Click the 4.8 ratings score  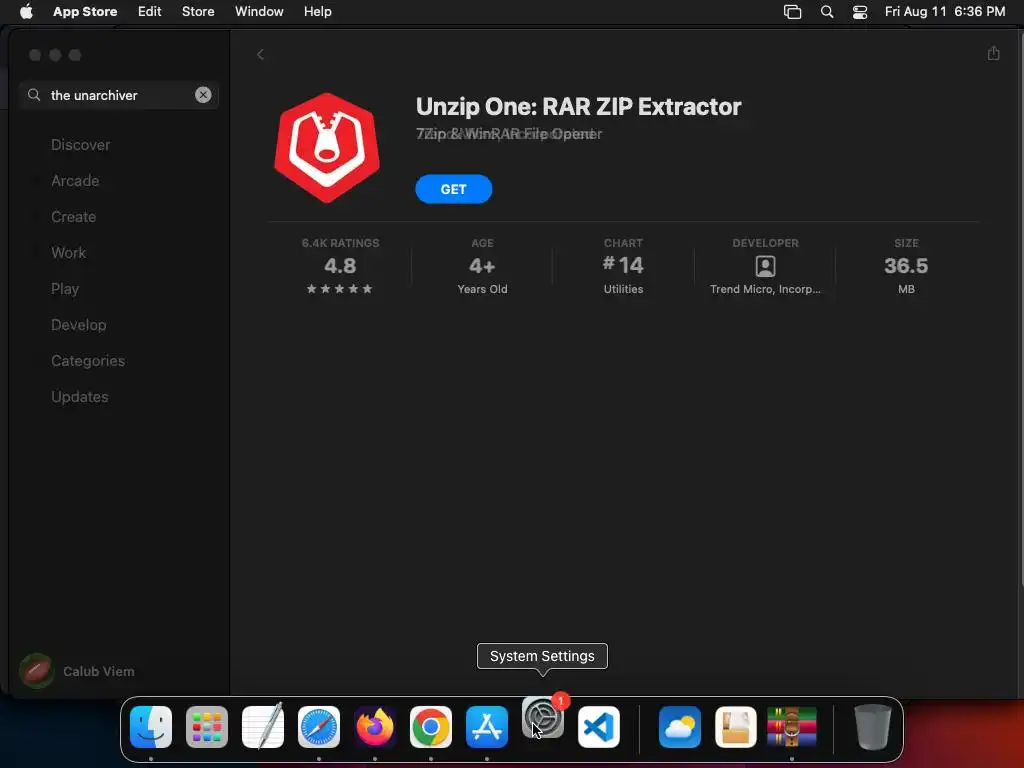(x=340, y=266)
